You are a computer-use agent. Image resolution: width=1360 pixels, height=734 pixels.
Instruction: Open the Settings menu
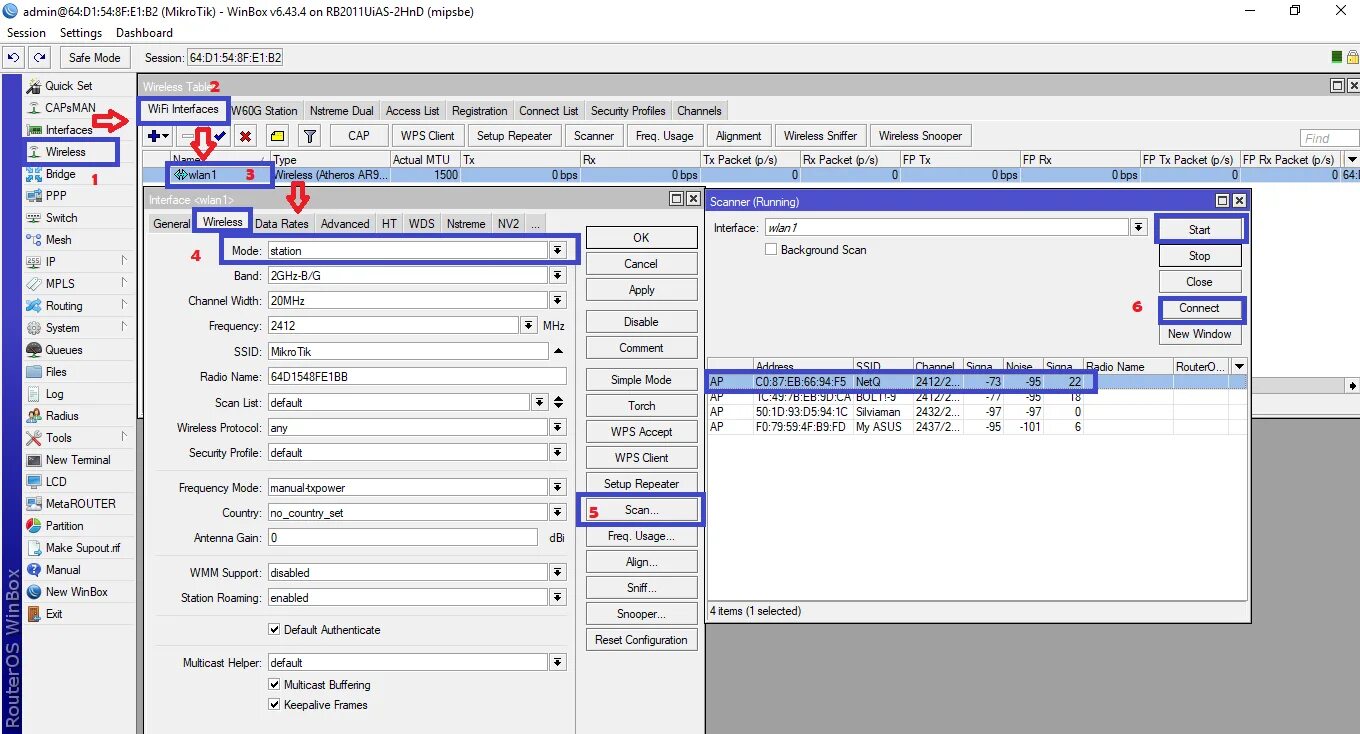click(x=81, y=33)
